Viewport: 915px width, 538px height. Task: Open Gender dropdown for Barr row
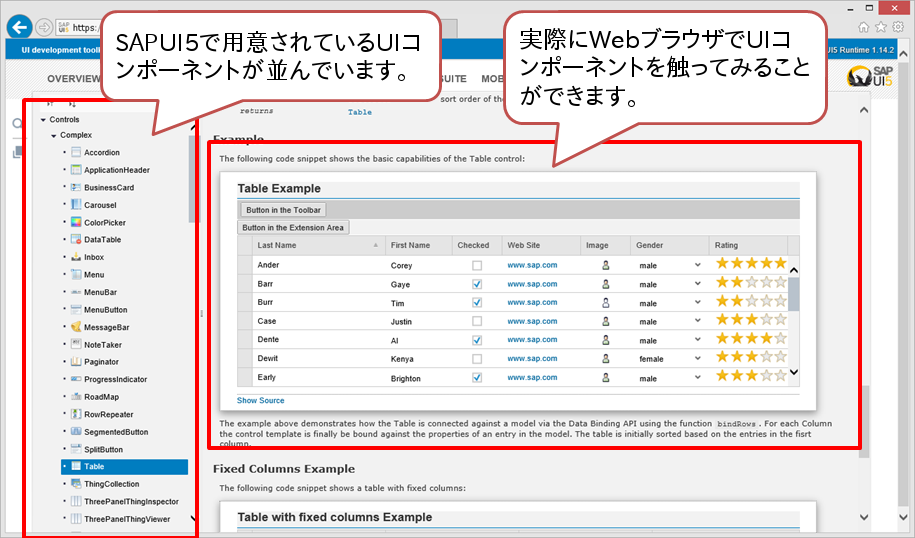tap(697, 284)
